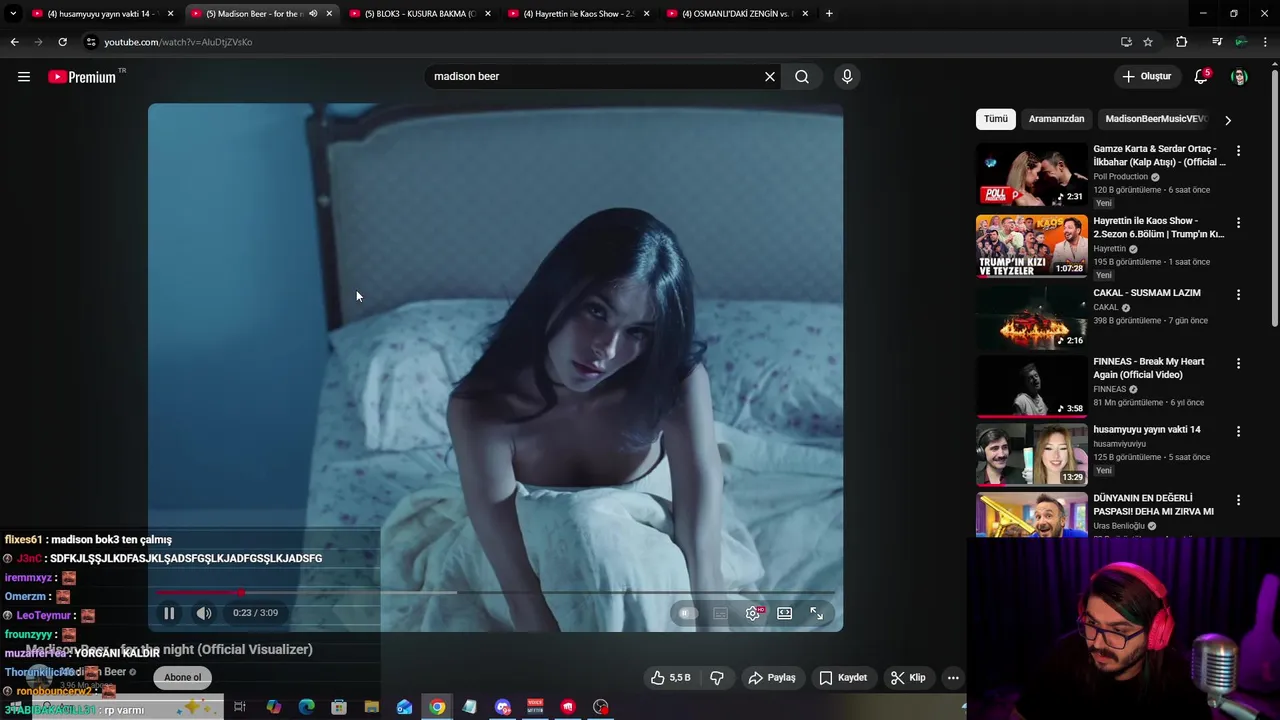The height and width of the screenshot is (720, 1280).
Task: Open YouTube account avatar menu
Action: tap(1239, 77)
